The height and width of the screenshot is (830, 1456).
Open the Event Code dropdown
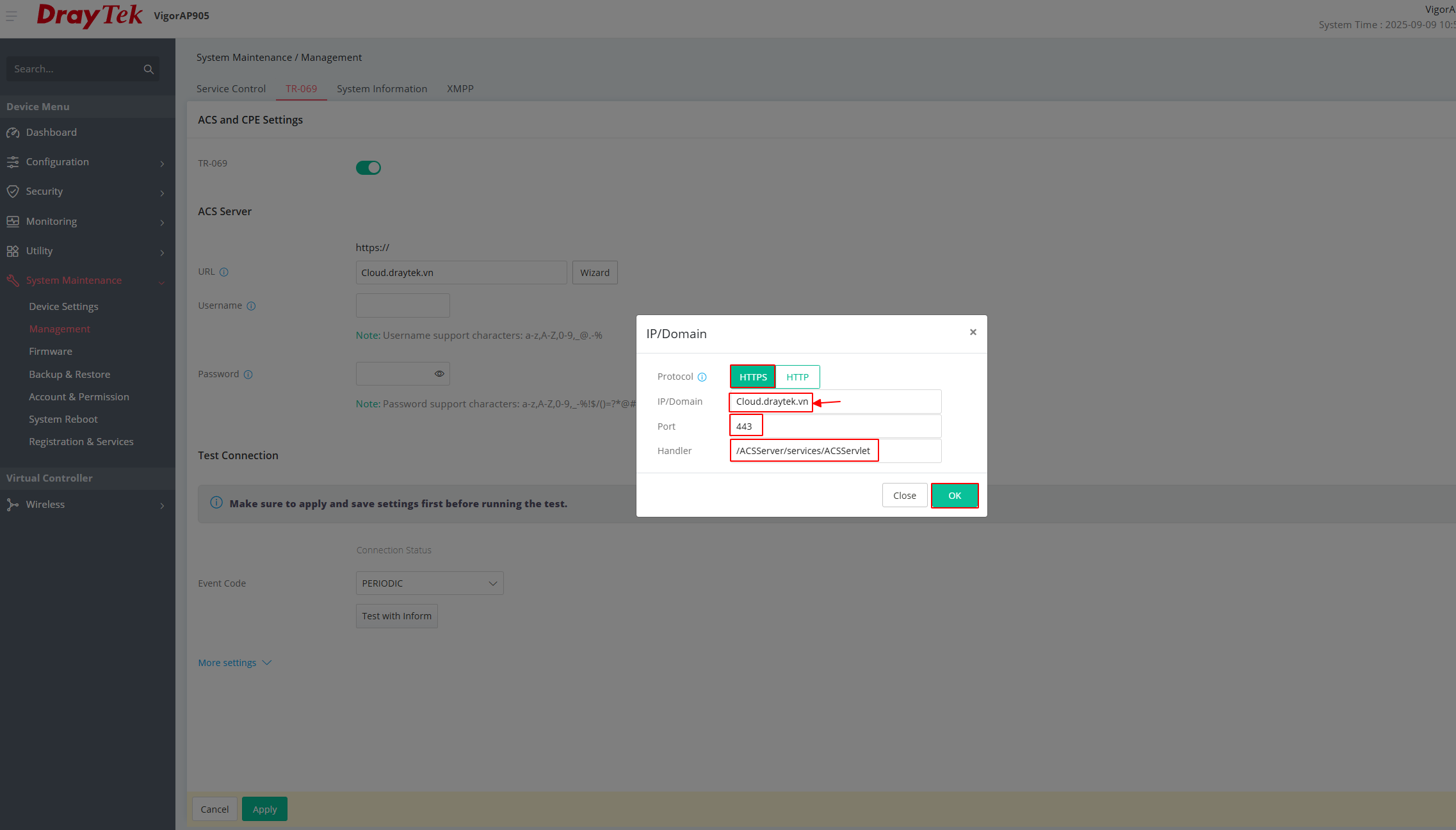click(429, 583)
